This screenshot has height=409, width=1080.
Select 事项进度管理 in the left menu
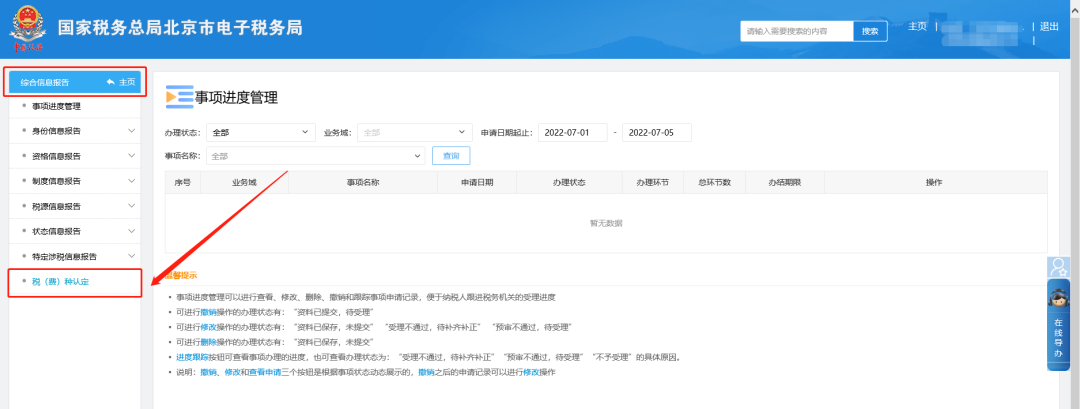pyautogui.click(x=56, y=105)
